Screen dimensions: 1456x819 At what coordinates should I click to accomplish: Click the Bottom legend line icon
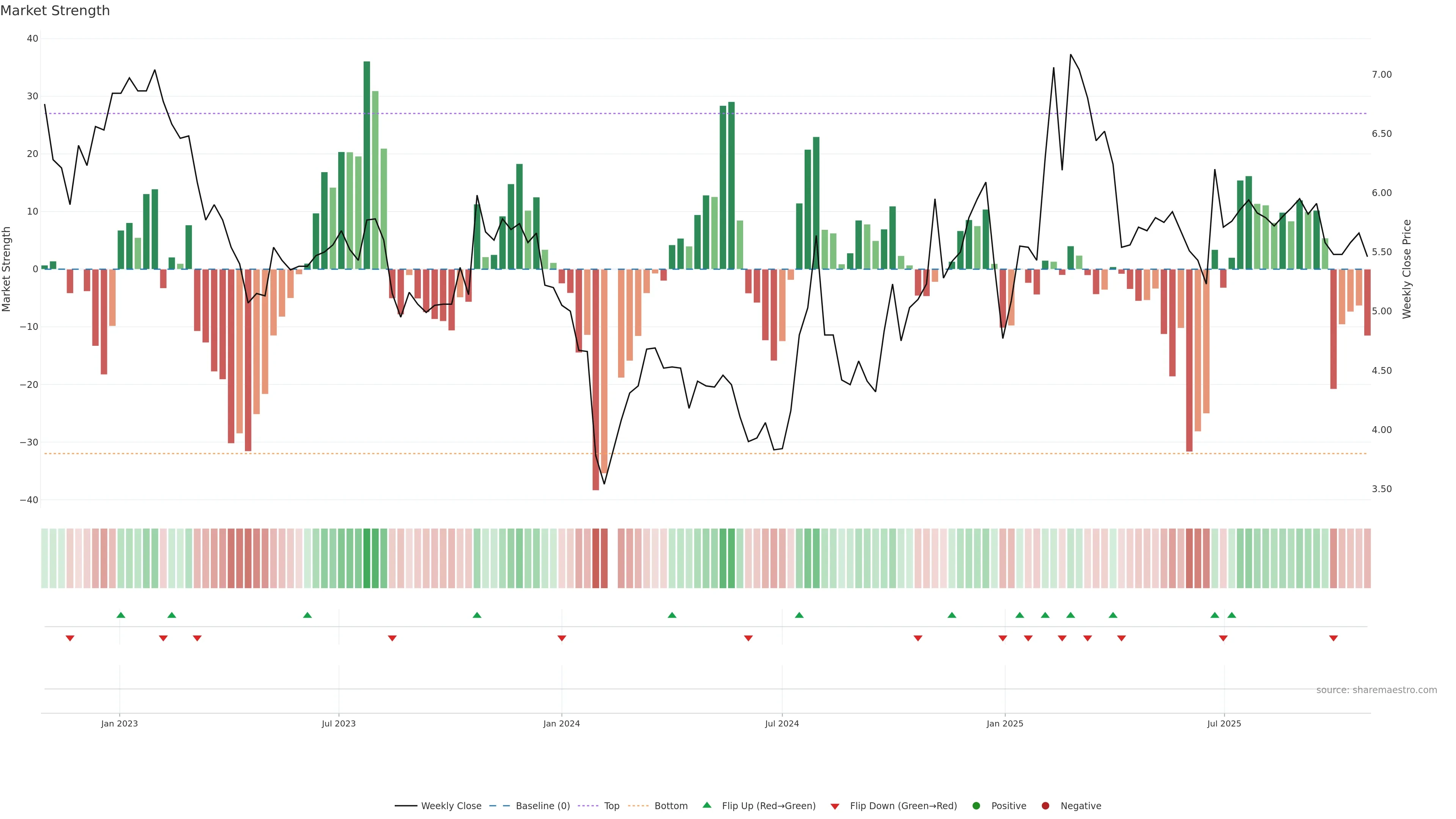[x=638, y=806]
